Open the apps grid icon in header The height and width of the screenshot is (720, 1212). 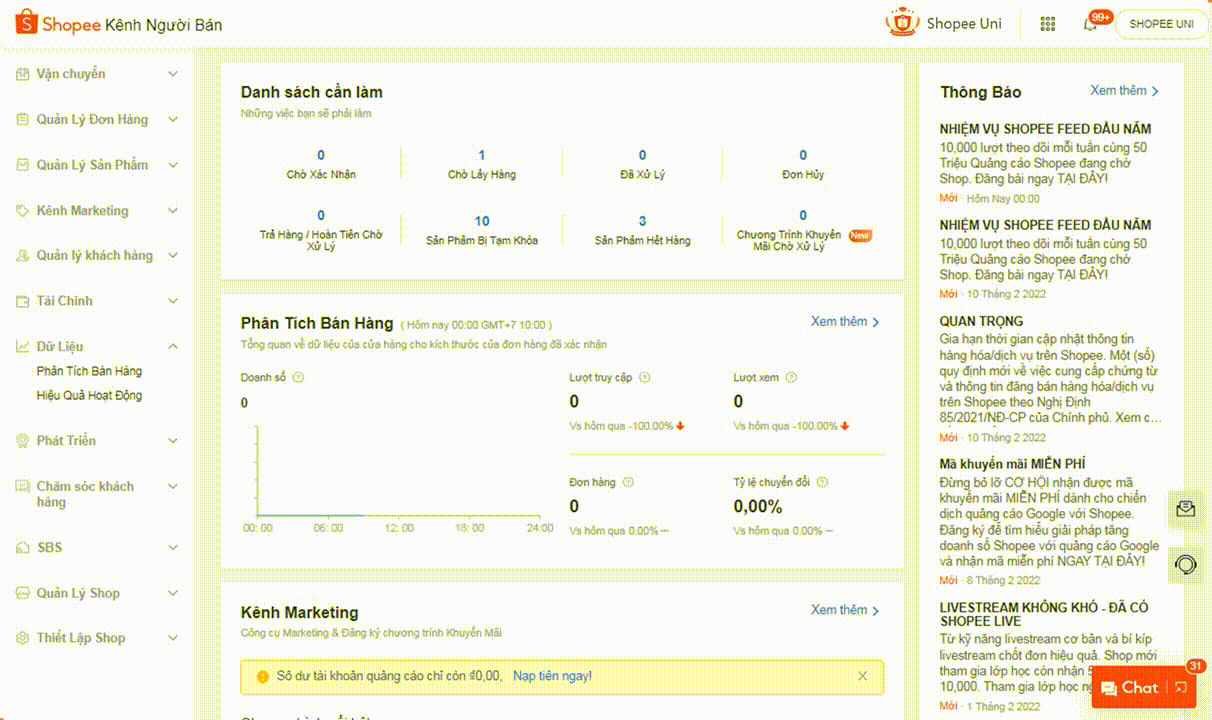(1048, 24)
